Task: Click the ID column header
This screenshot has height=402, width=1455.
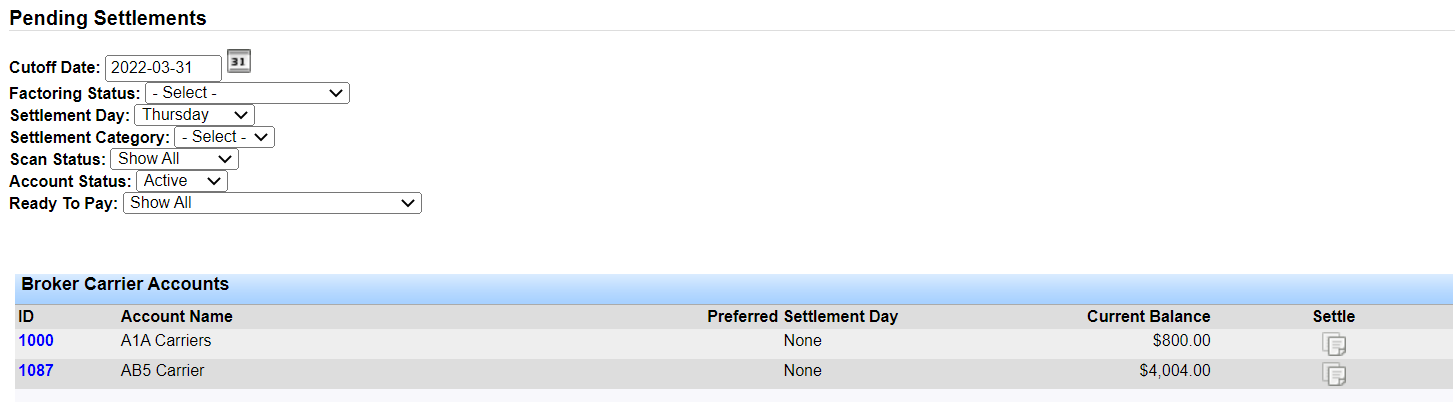Action: [x=26, y=317]
